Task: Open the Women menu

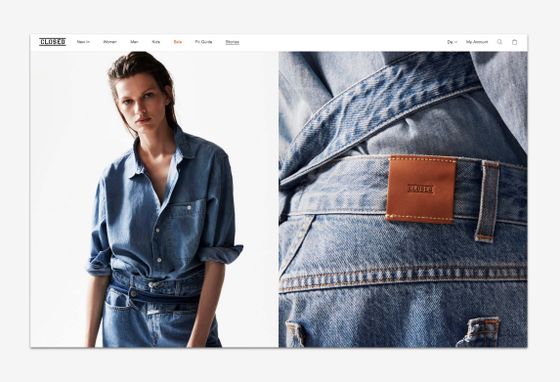Action: coord(110,42)
